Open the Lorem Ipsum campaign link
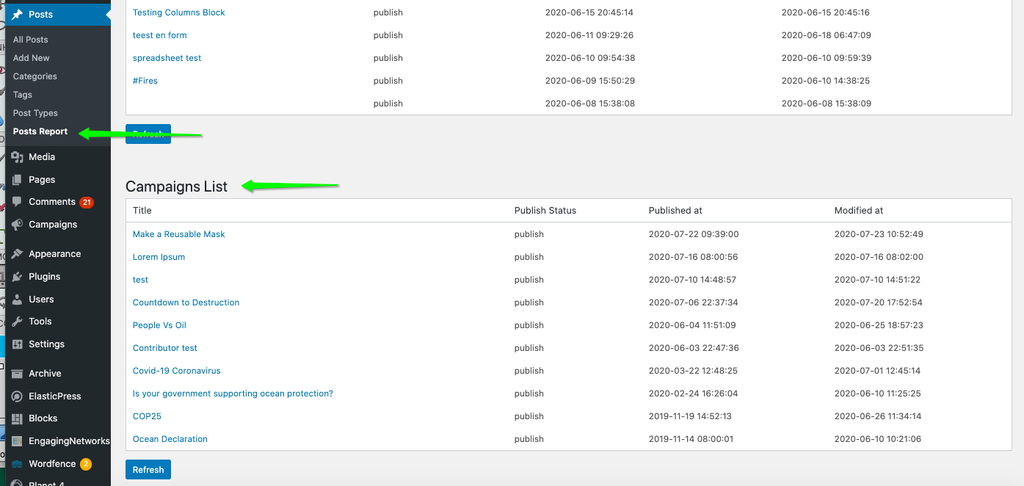 coord(159,257)
